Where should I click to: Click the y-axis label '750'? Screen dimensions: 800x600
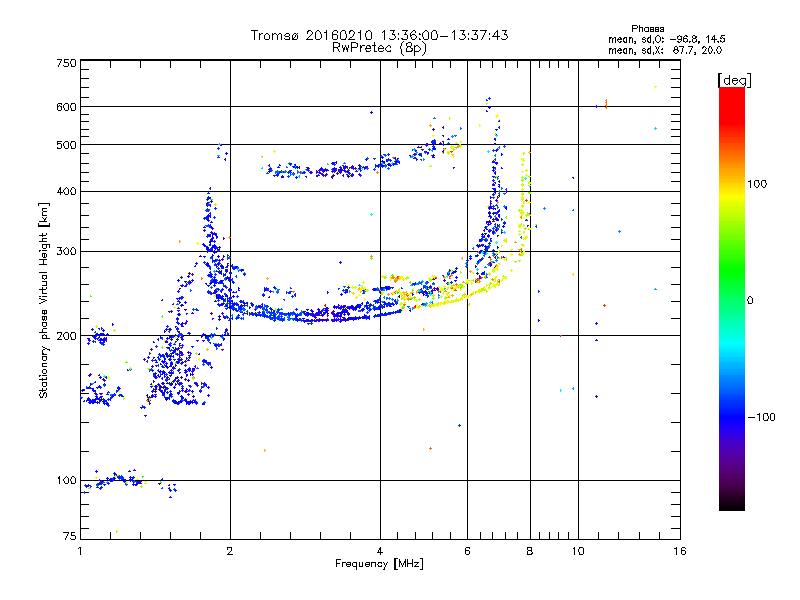[x=66, y=63]
